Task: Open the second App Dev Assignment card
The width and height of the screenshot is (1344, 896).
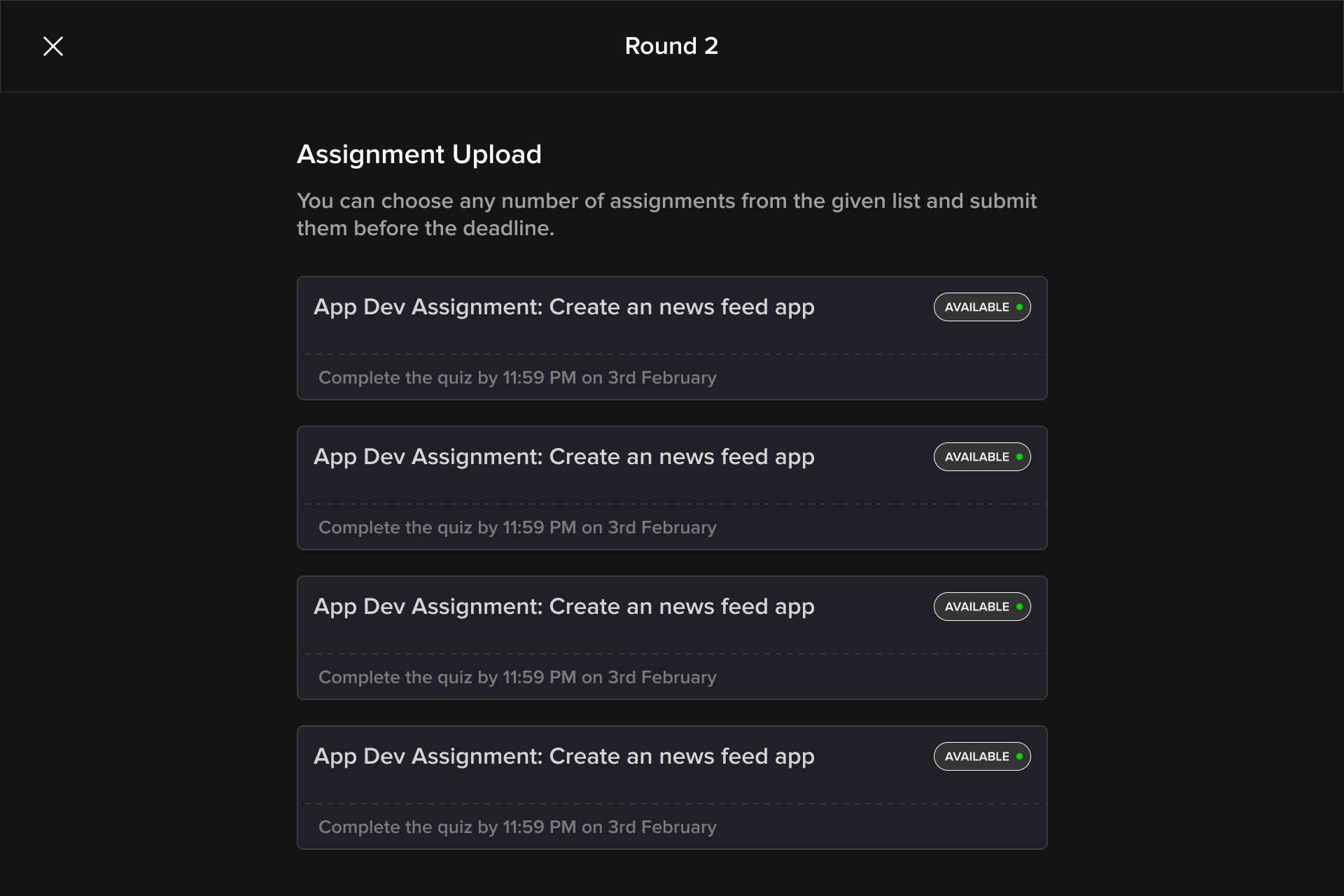Action: (x=672, y=488)
